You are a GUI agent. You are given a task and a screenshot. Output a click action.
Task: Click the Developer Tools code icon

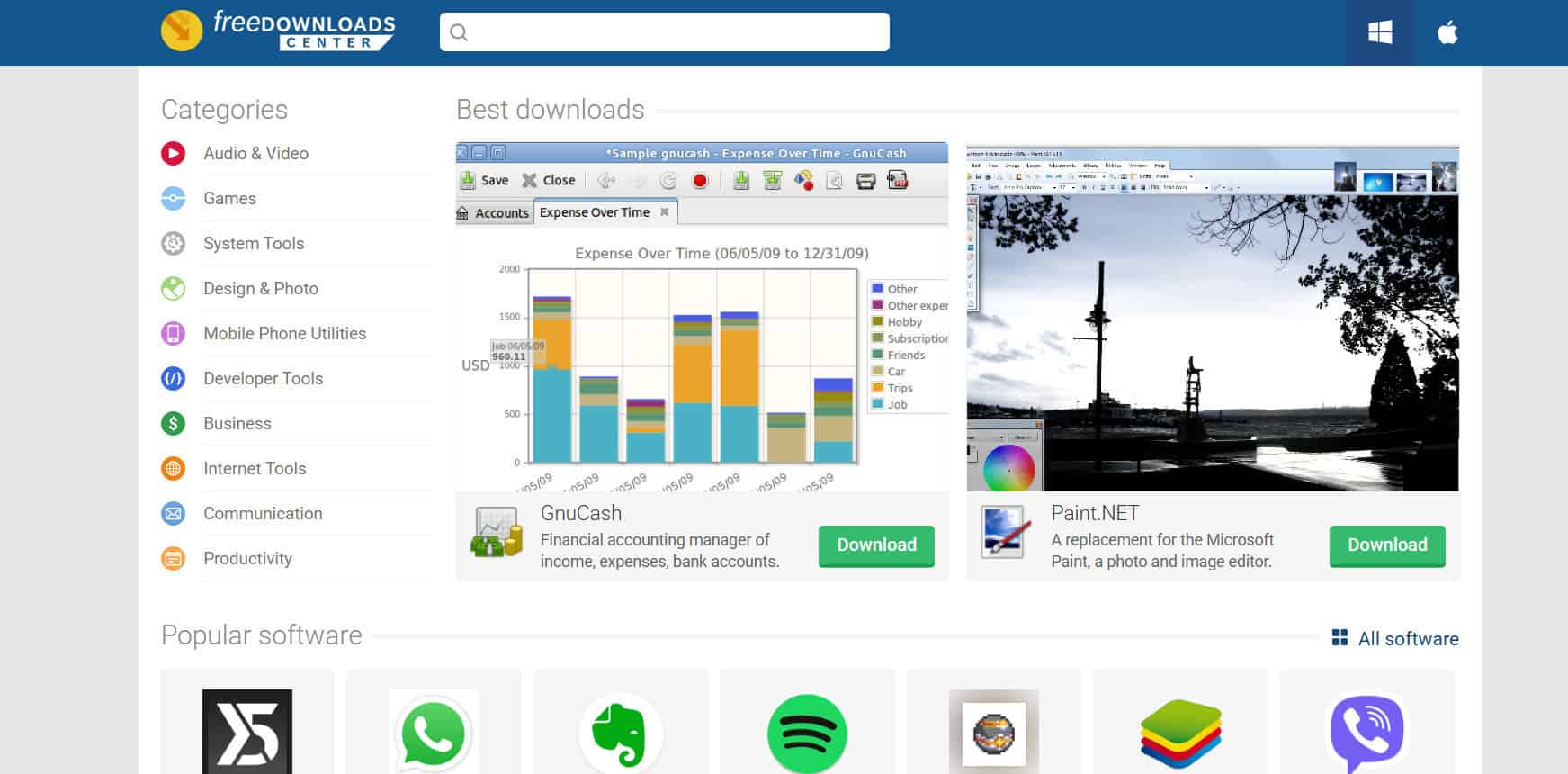click(x=173, y=378)
